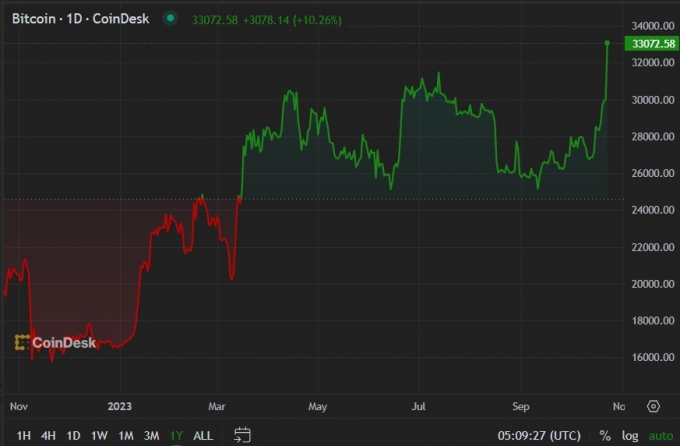
Task: Select the 1D time range
Action: [73, 436]
